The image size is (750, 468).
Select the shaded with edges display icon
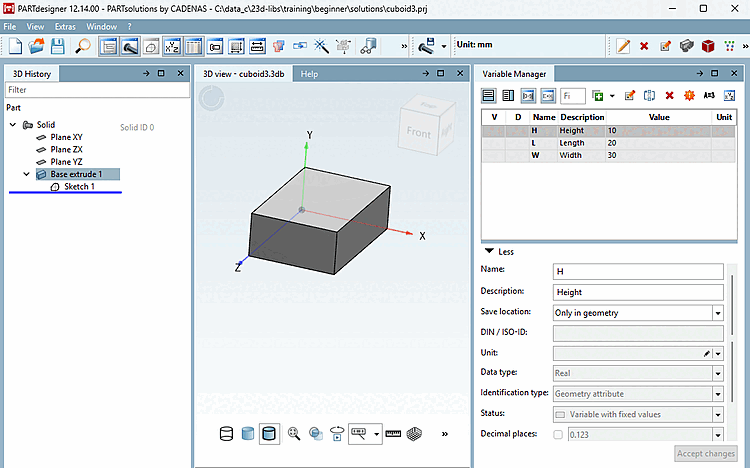269,434
